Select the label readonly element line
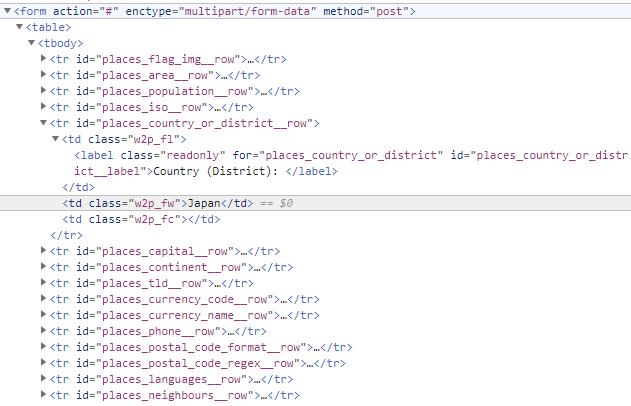Viewport: 631px width, 406px height. [351, 163]
